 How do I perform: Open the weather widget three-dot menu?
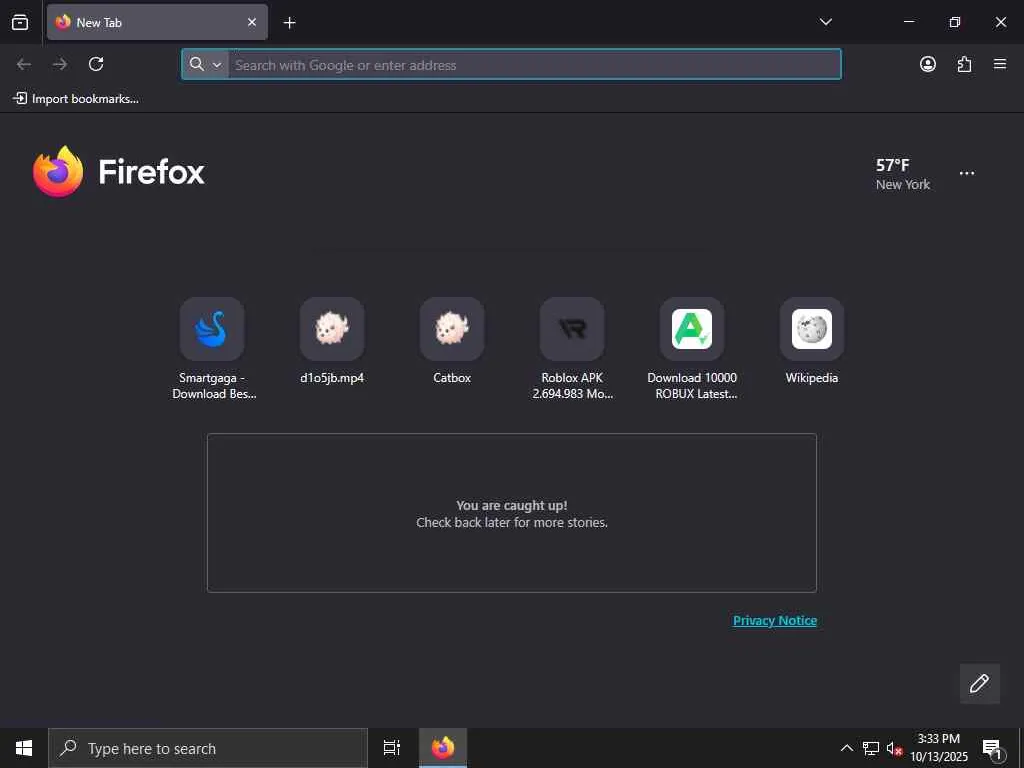point(967,174)
